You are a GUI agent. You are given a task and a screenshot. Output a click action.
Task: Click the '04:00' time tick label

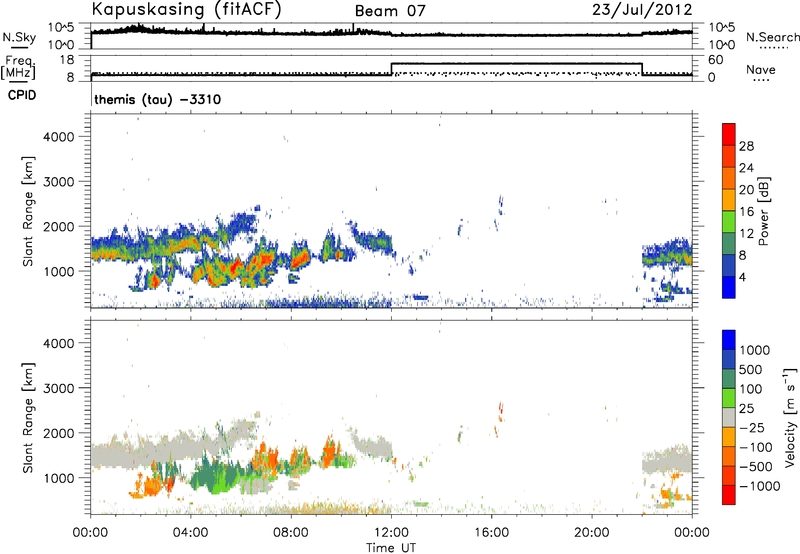pyautogui.click(x=190, y=533)
